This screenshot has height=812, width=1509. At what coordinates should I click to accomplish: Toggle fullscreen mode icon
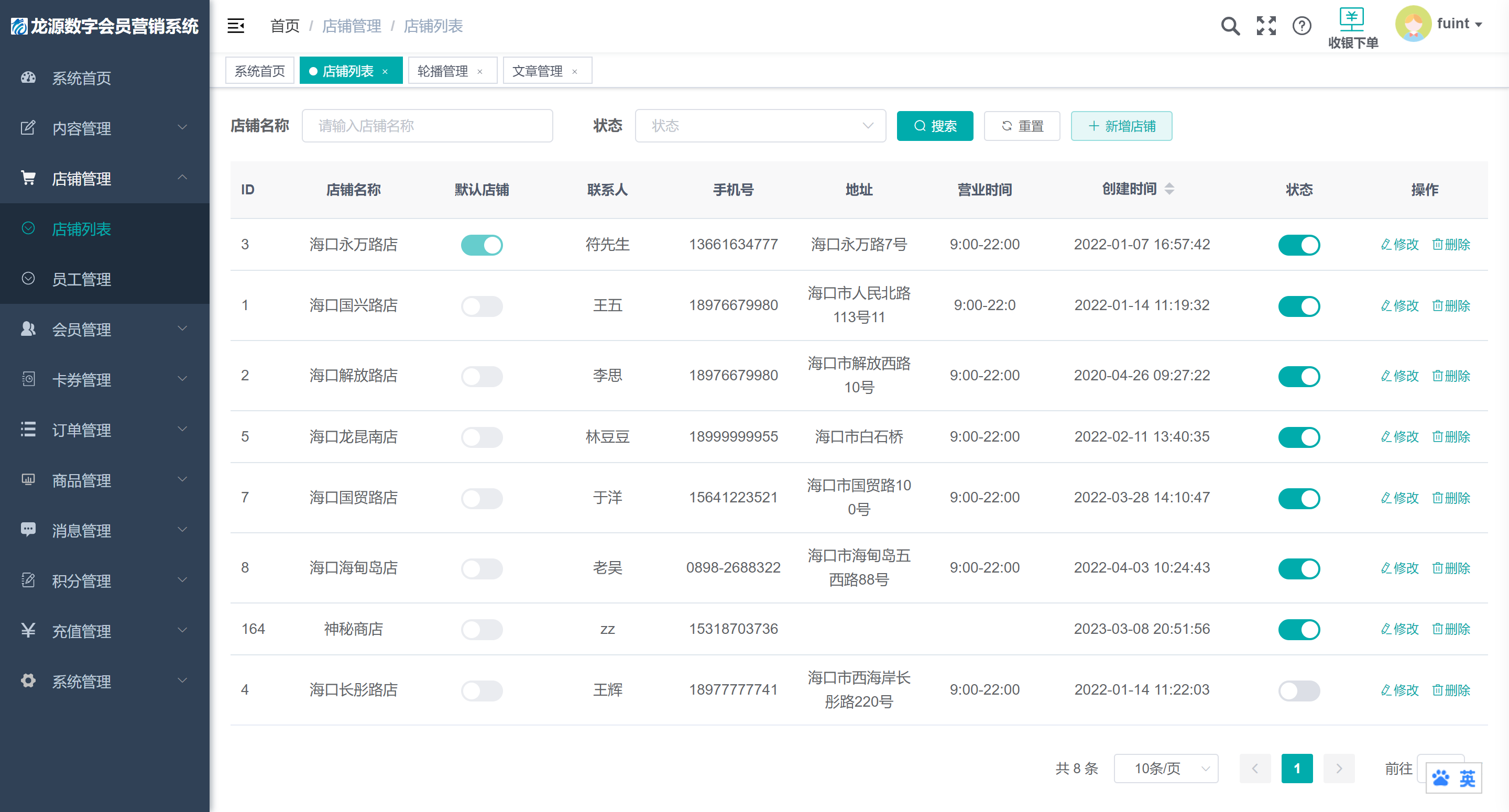[1266, 26]
